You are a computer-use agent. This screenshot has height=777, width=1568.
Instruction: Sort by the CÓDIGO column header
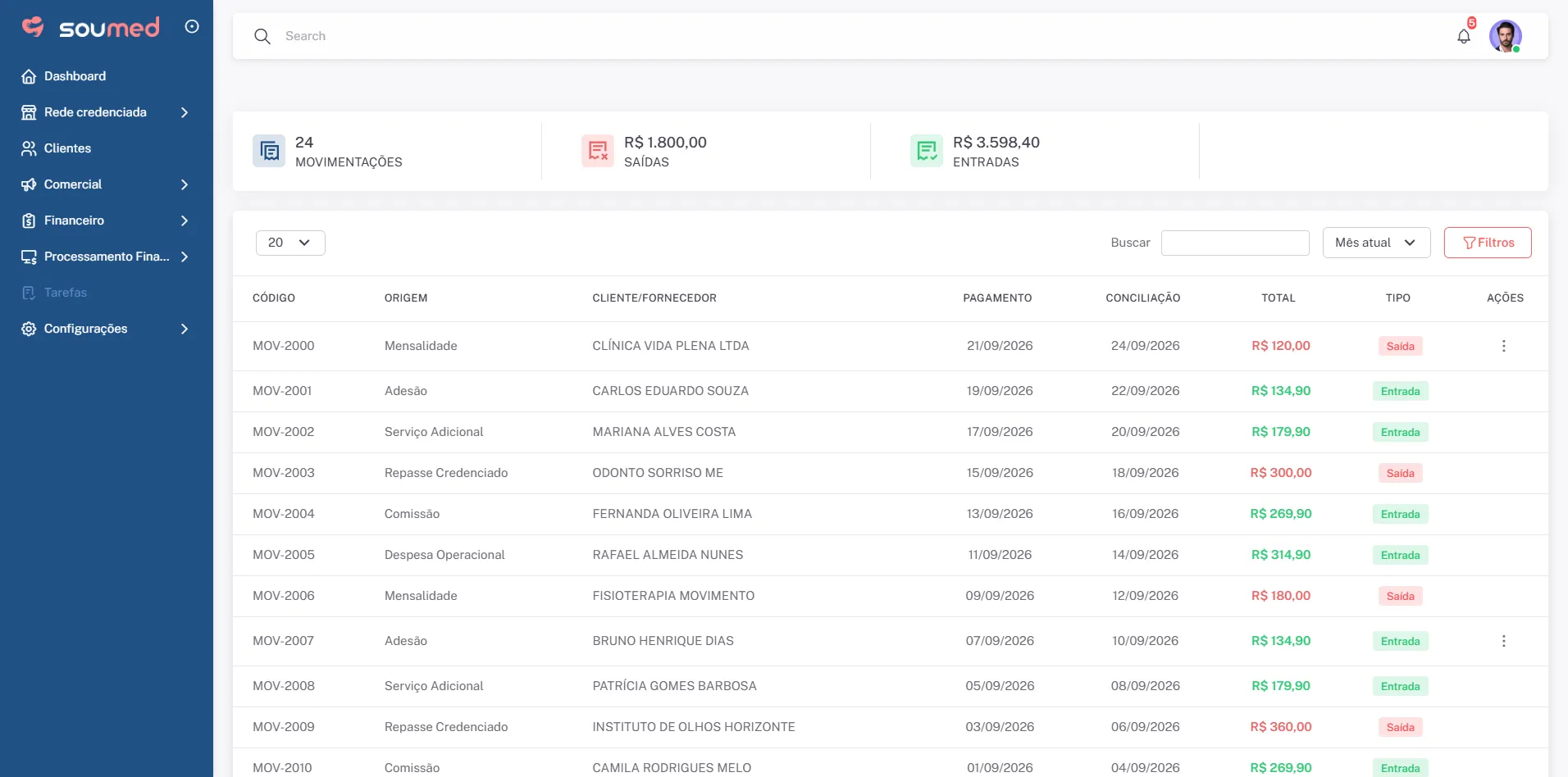274,298
